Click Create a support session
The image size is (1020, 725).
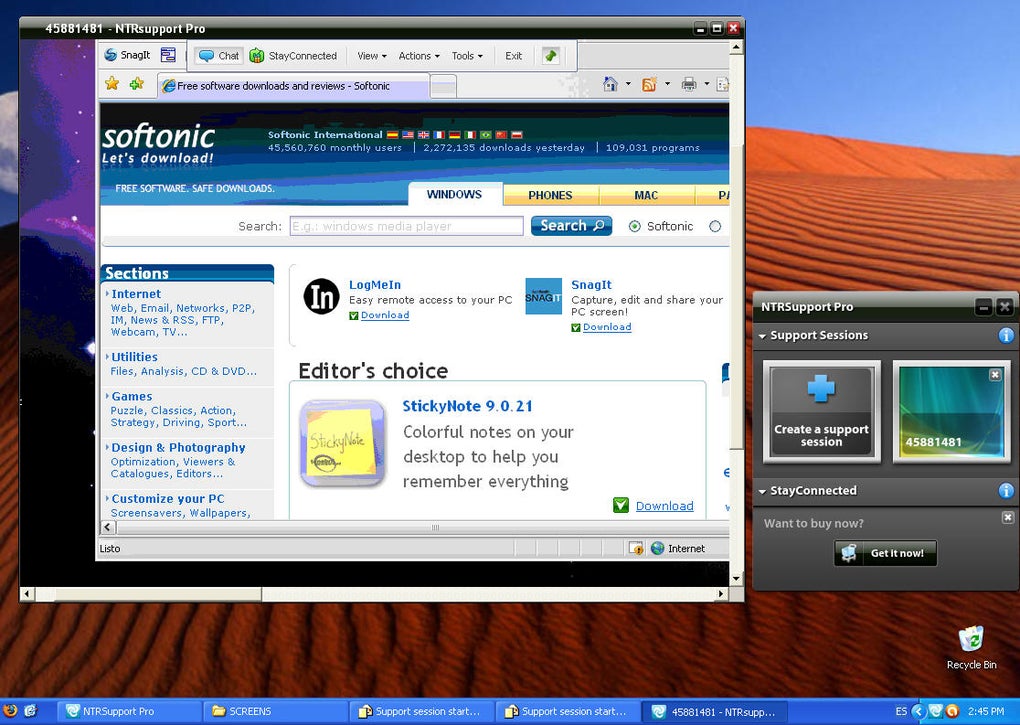tap(822, 412)
